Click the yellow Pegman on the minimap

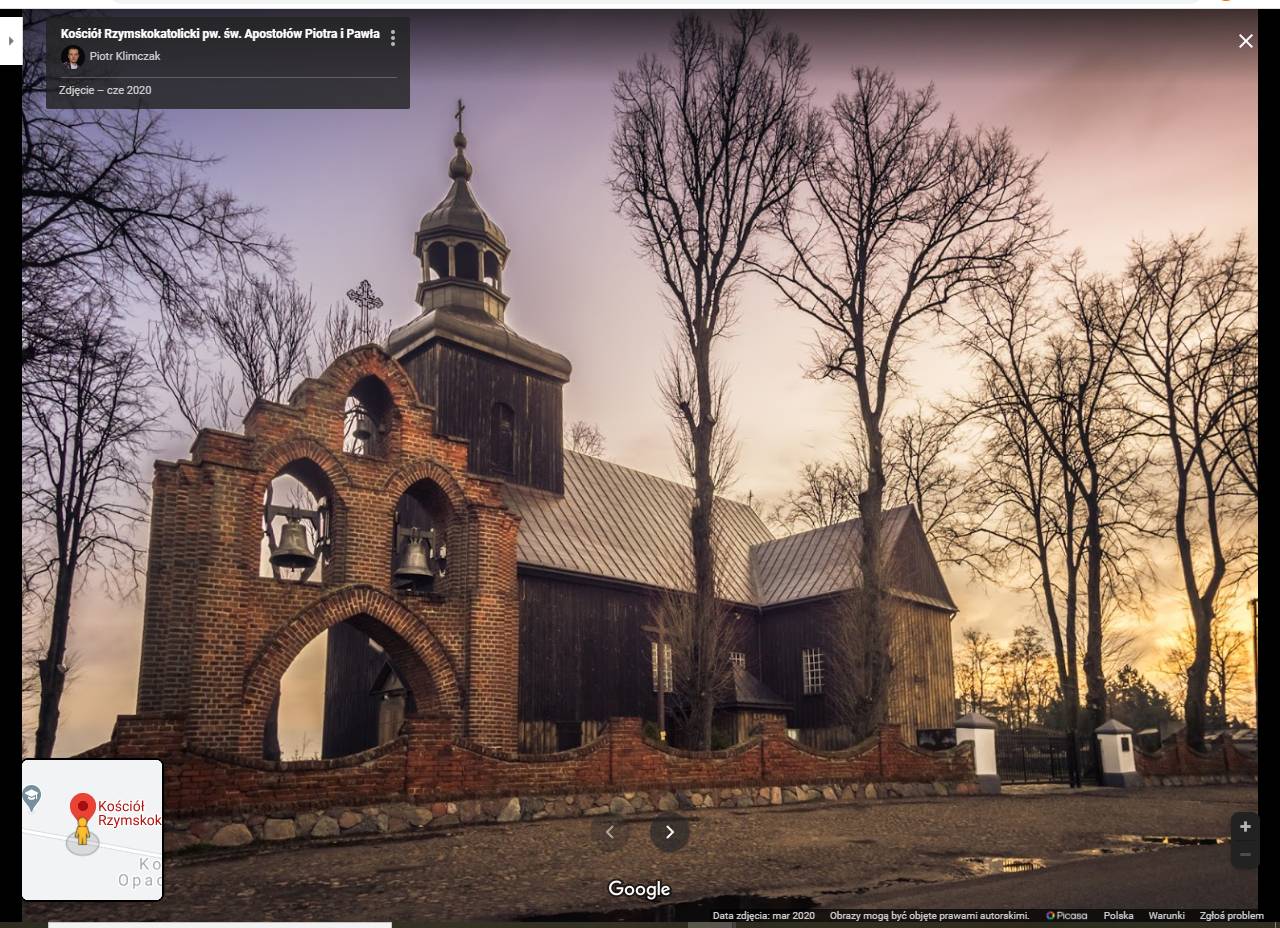(83, 832)
